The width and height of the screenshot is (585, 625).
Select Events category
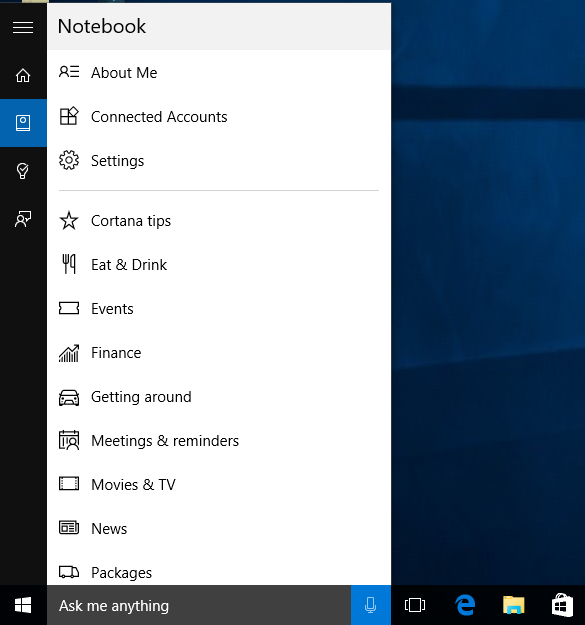coord(219,309)
